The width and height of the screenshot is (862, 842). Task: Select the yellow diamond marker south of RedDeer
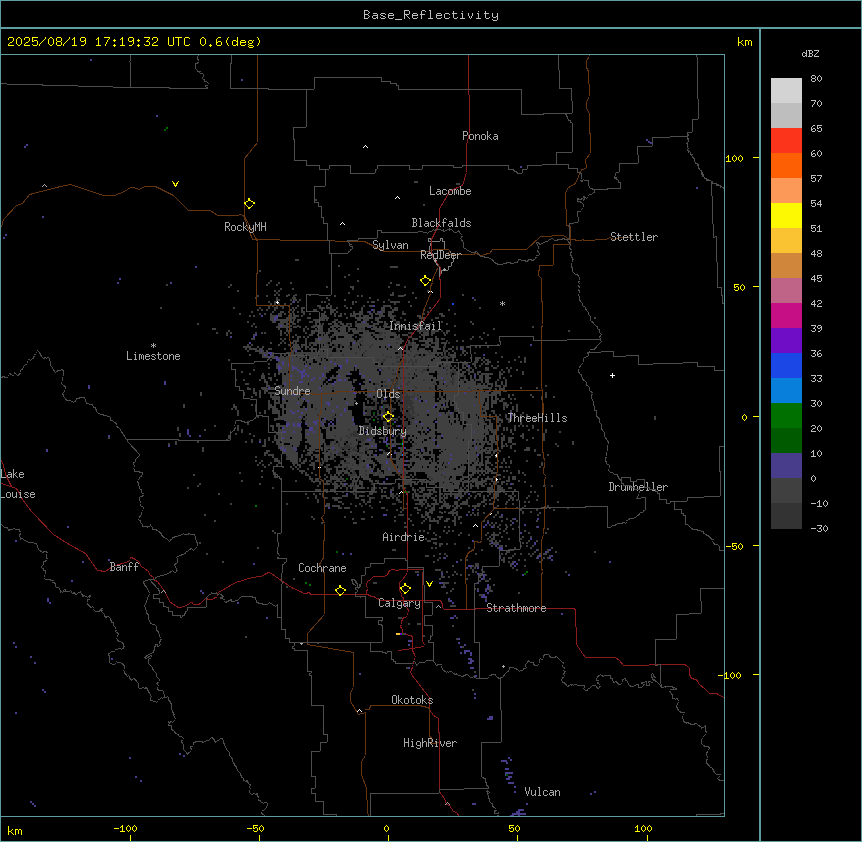coord(426,281)
